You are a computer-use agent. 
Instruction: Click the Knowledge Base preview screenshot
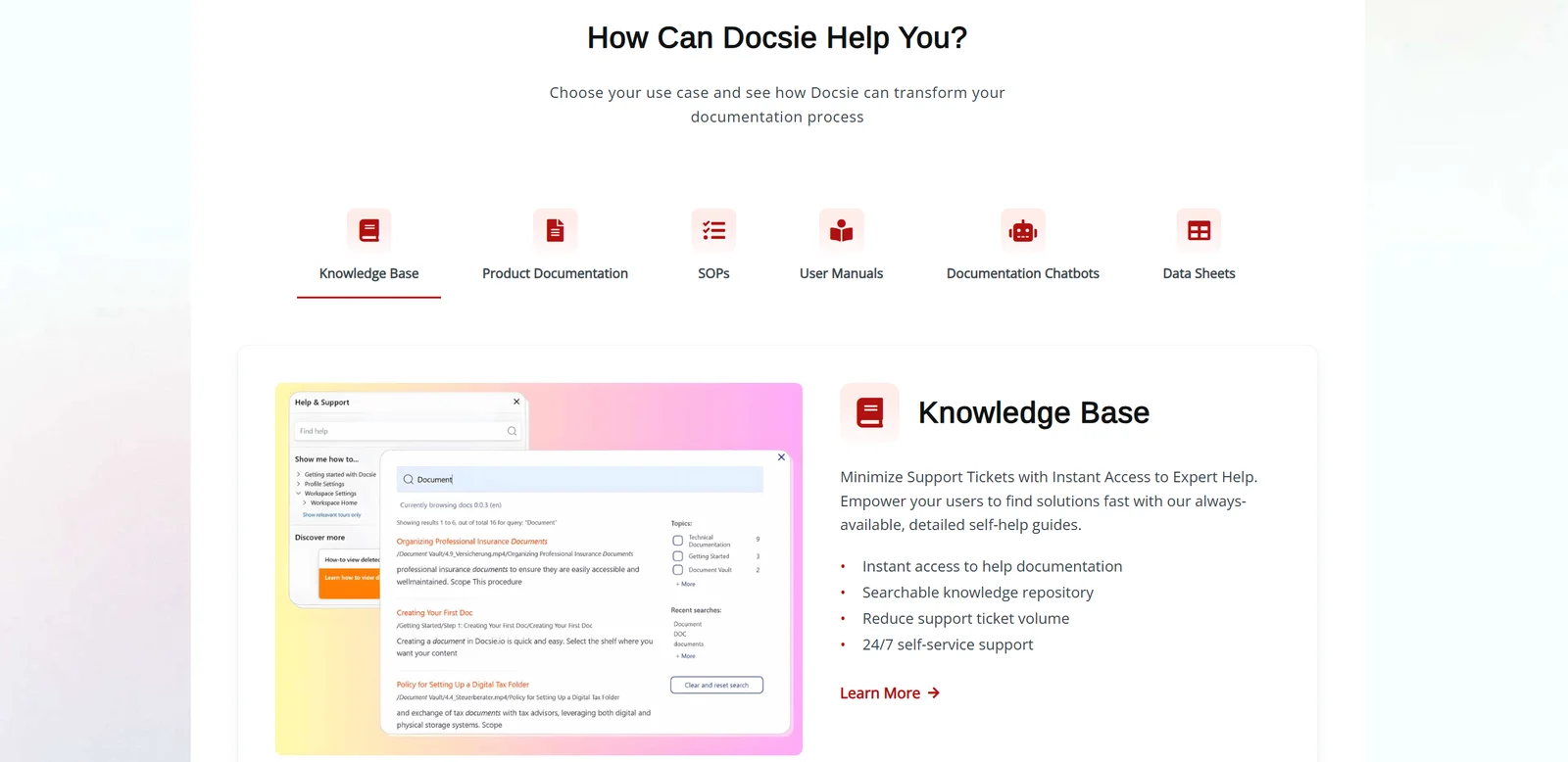539,568
